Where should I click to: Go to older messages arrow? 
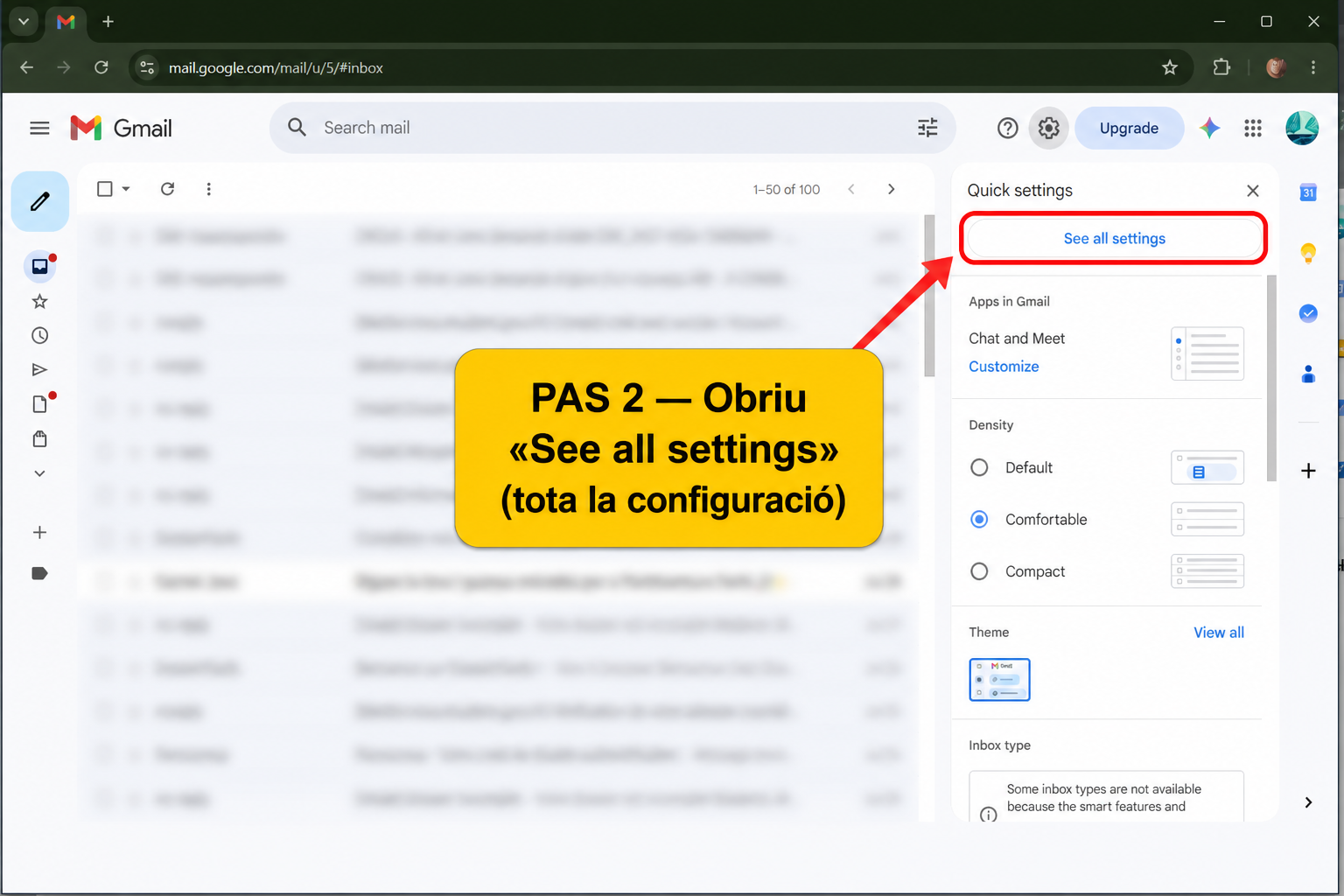pos(892,189)
